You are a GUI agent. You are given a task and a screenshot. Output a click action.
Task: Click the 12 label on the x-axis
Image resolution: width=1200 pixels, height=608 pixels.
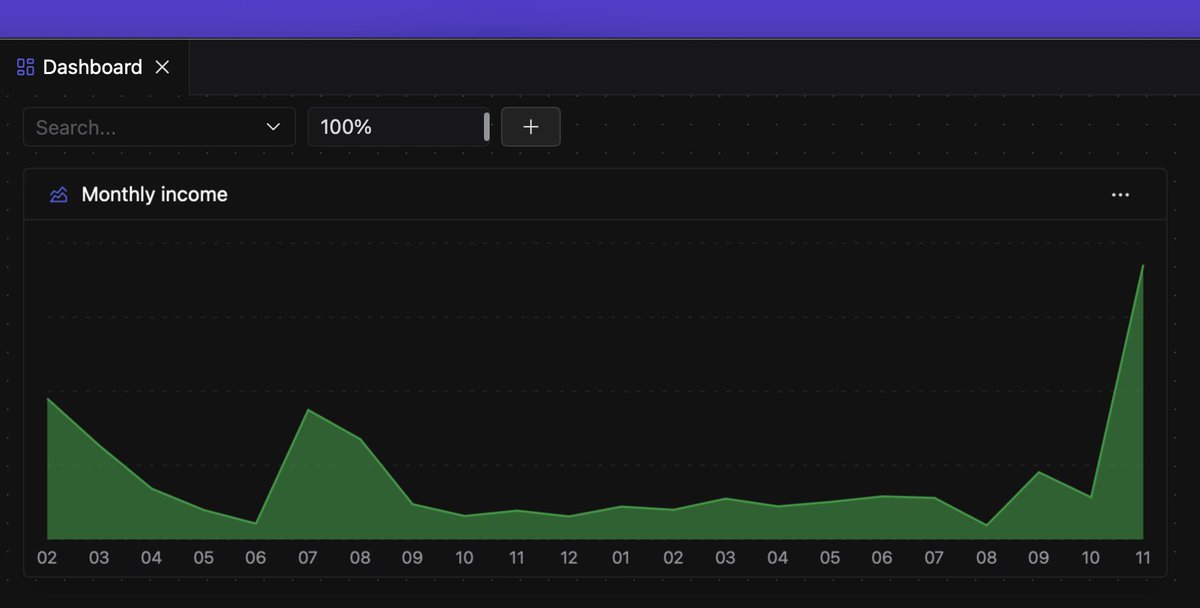point(568,558)
